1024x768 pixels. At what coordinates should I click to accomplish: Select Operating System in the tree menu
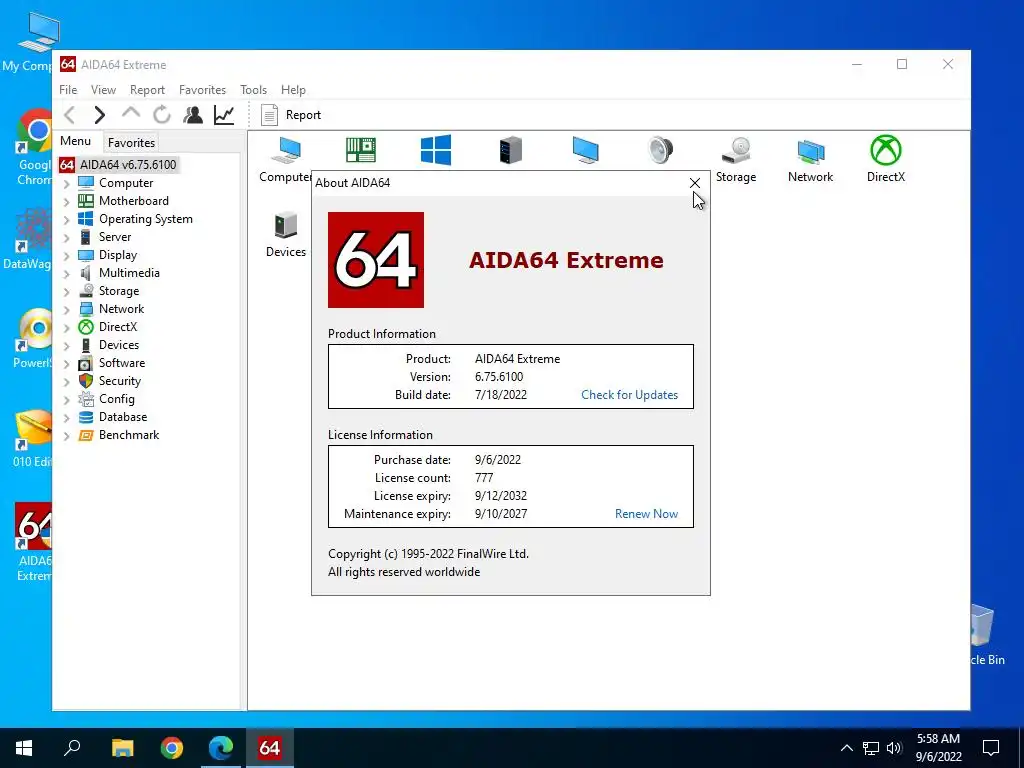click(145, 219)
